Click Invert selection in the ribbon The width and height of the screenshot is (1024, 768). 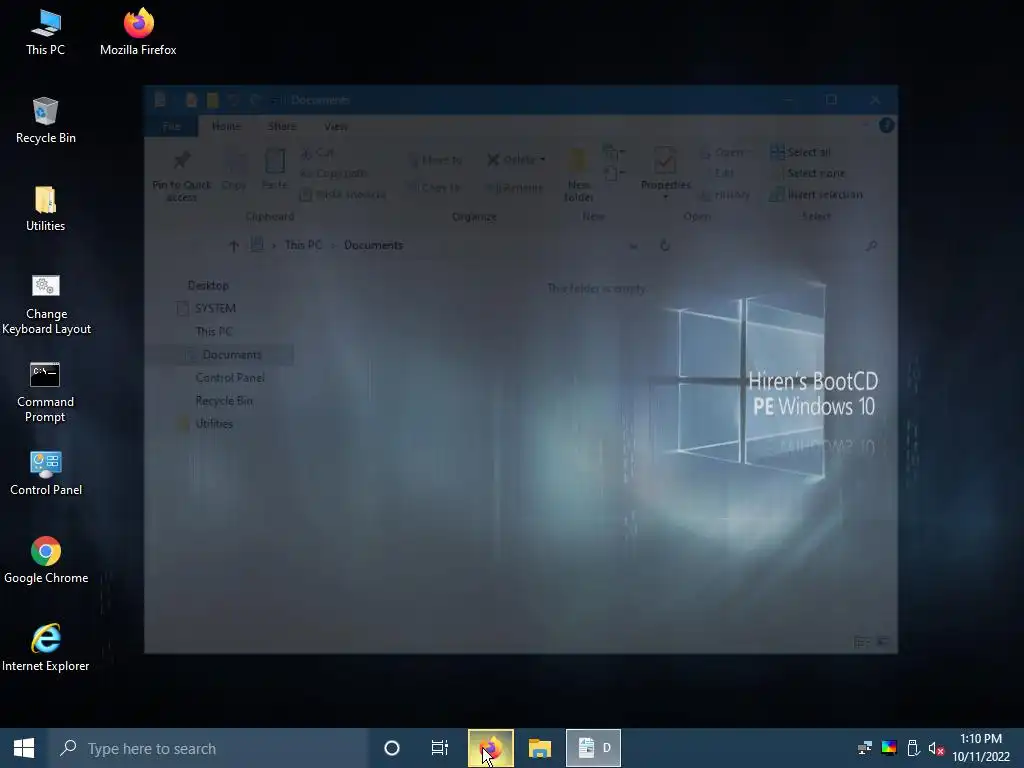pyautogui.click(x=816, y=195)
